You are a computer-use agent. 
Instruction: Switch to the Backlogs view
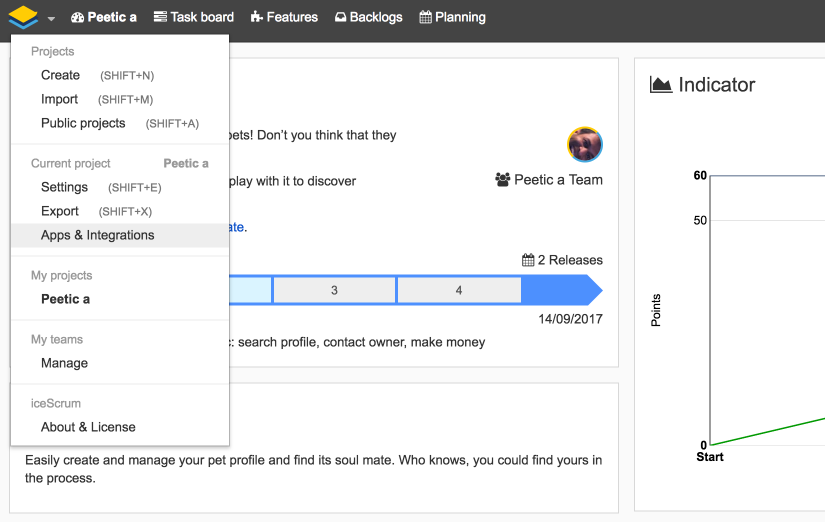pyautogui.click(x=368, y=17)
